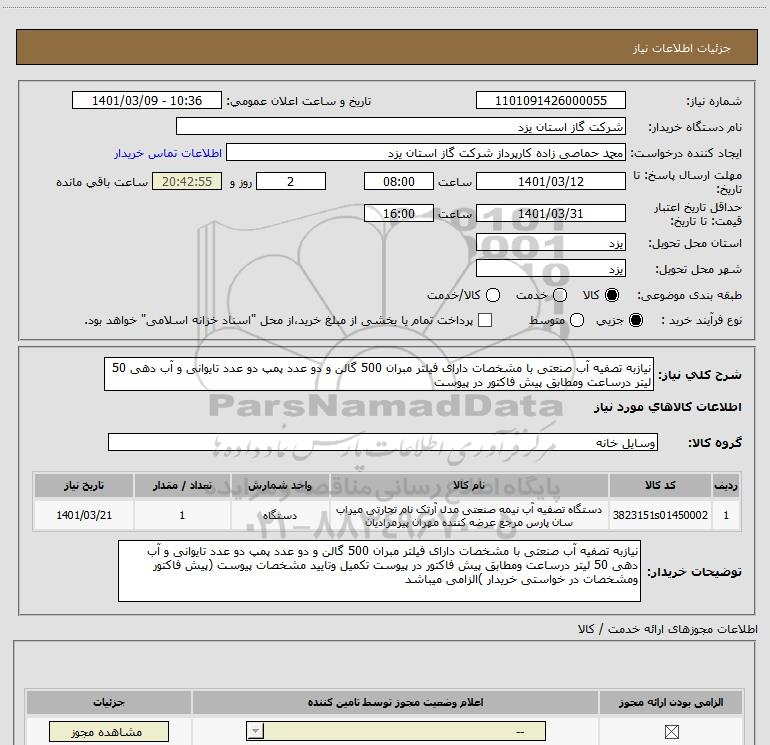The height and width of the screenshot is (745, 770).
Task: Click the اطلاعات کالاهای مورد نیاز heading
Action: pyautogui.click(x=668, y=407)
